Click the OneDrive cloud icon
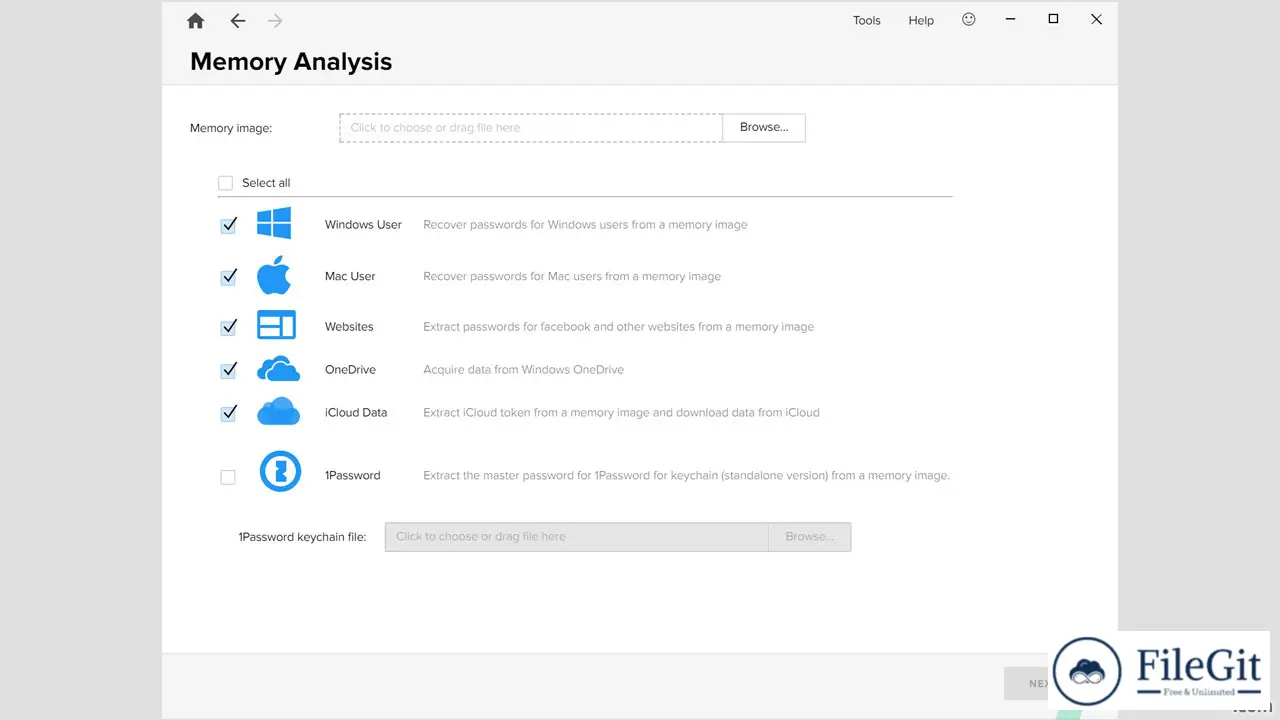The image size is (1280, 720). click(278, 369)
